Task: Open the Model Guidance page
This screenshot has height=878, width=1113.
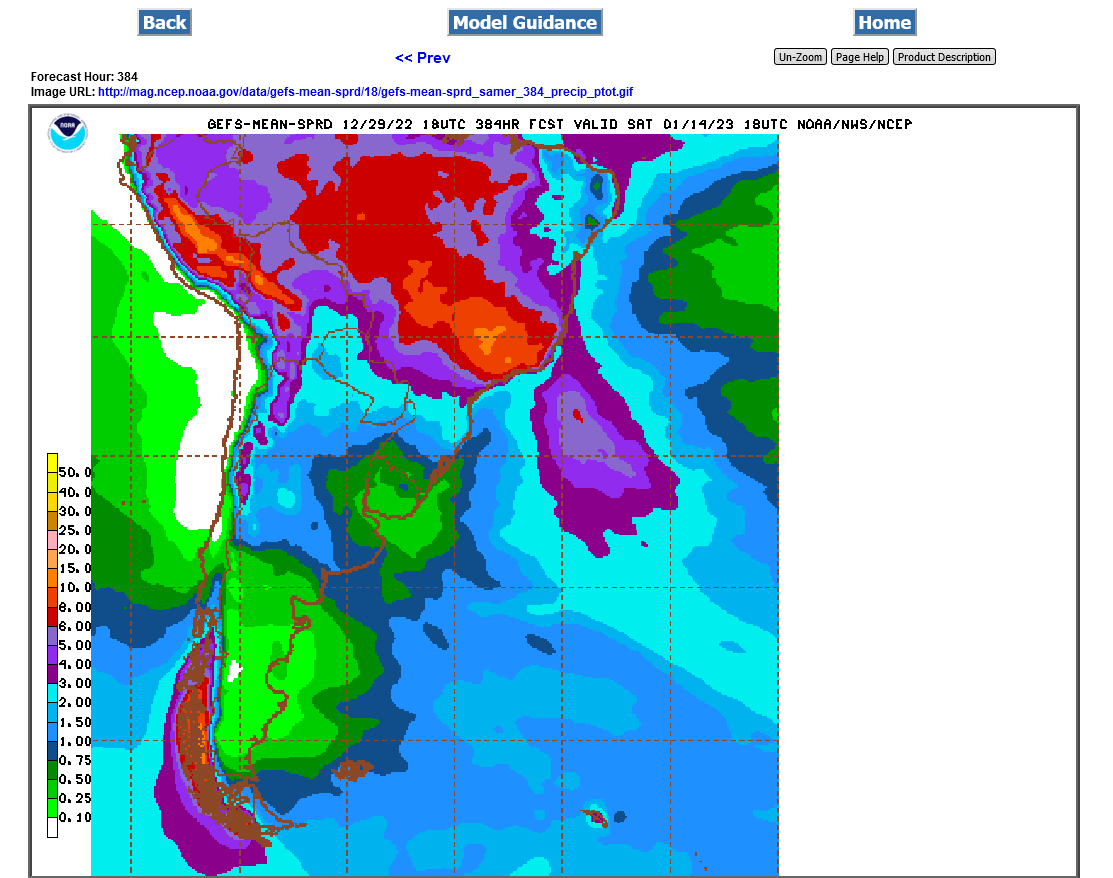Action: click(525, 22)
